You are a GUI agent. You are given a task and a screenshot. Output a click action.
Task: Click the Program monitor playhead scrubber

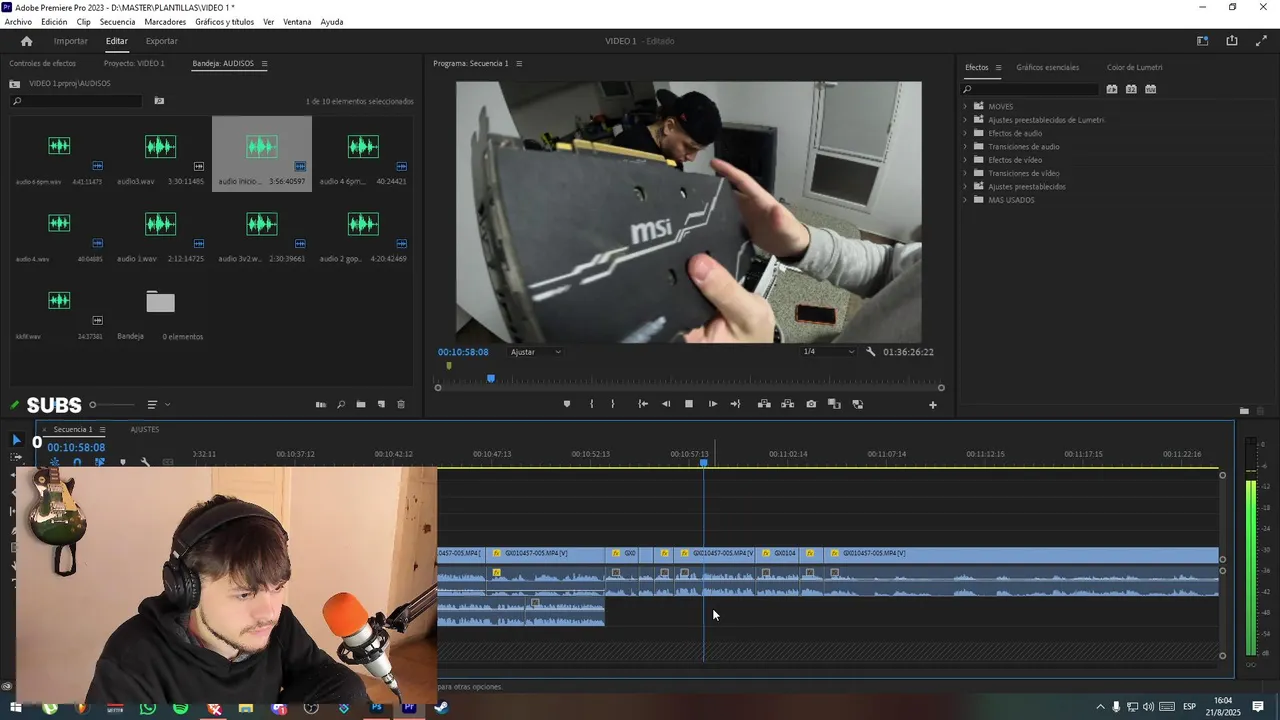click(x=490, y=378)
